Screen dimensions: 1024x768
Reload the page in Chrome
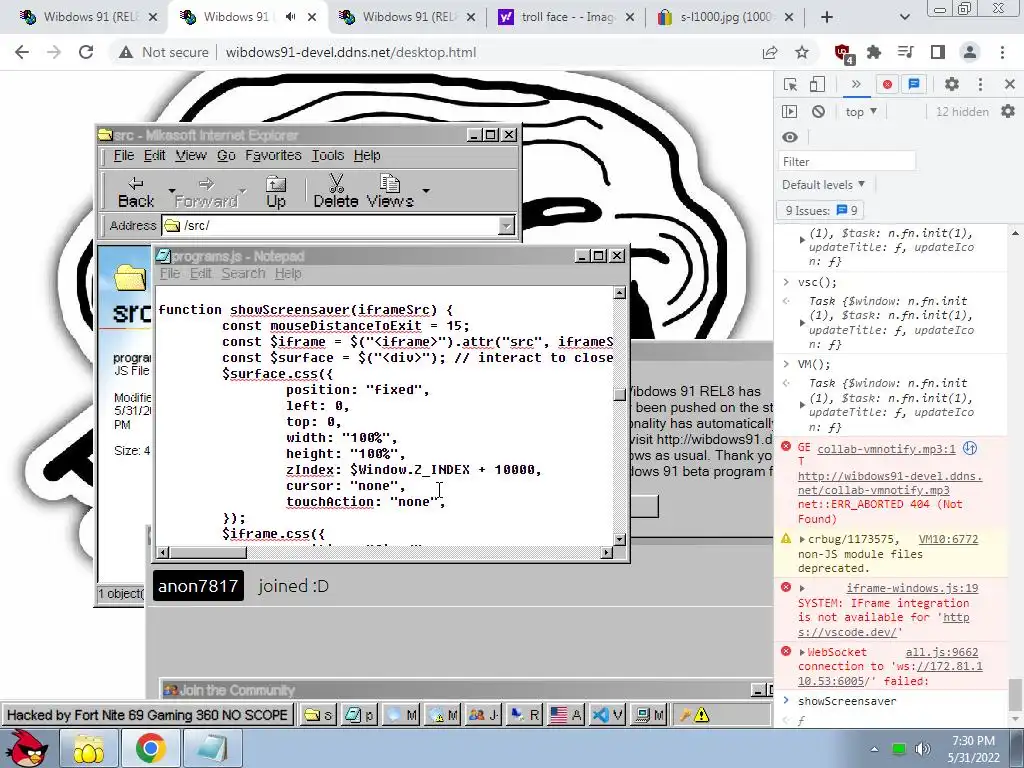(86, 52)
